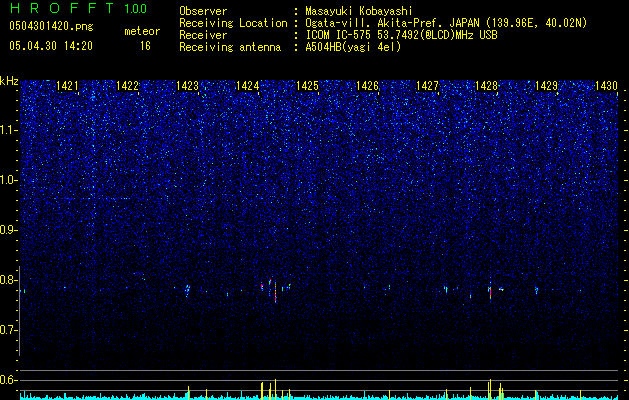Click the tallest yellow level bar after 1424
The height and width of the screenshot is (400, 629).
(x=275, y=389)
